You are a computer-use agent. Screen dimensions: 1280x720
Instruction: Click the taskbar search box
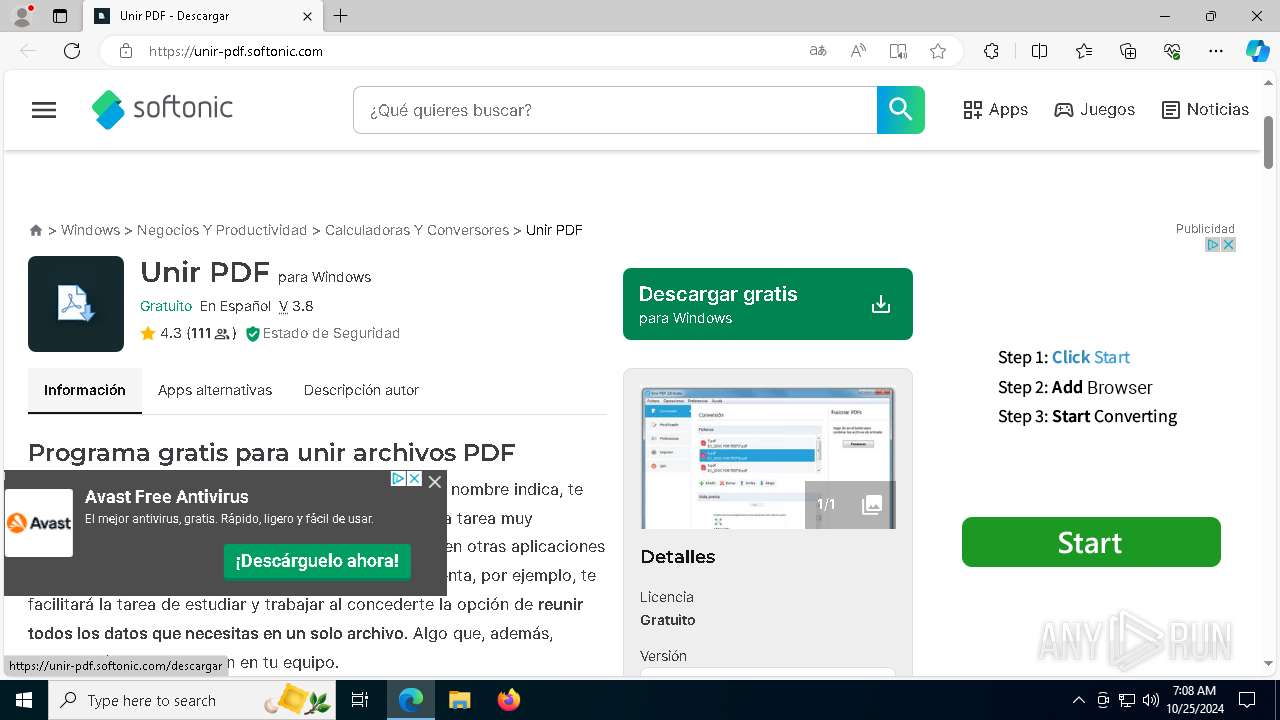coord(193,700)
